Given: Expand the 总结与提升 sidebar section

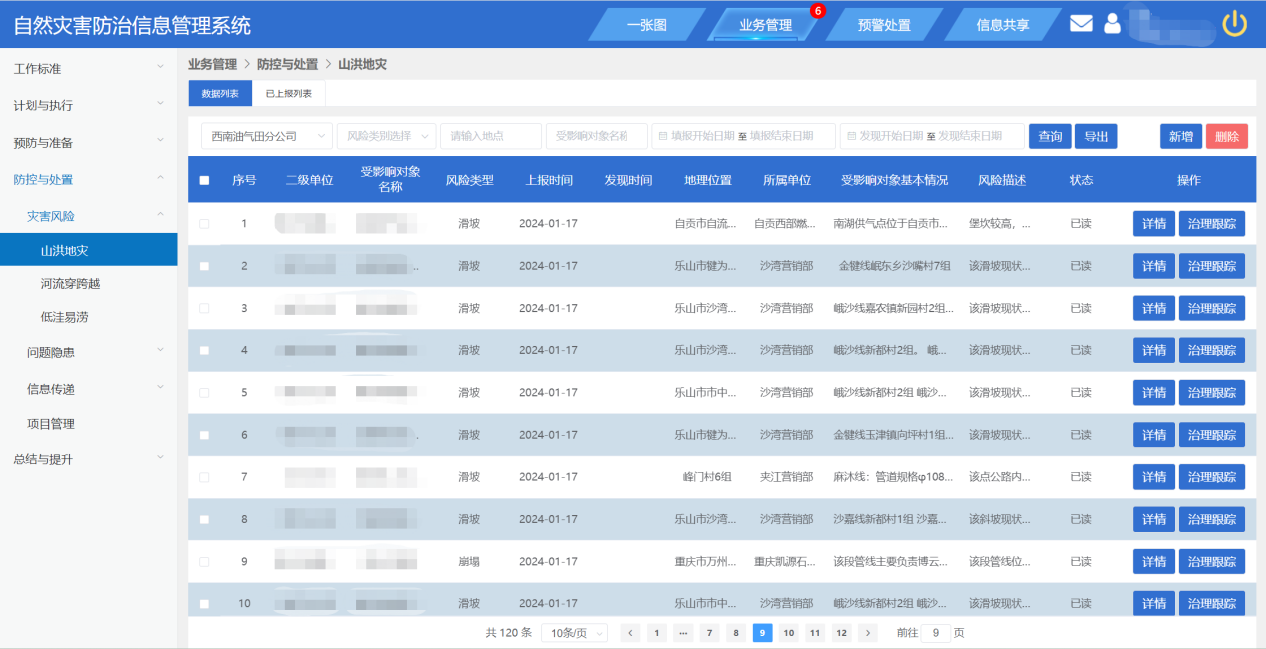Looking at the screenshot, I should pyautogui.click(x=88, y=460).
